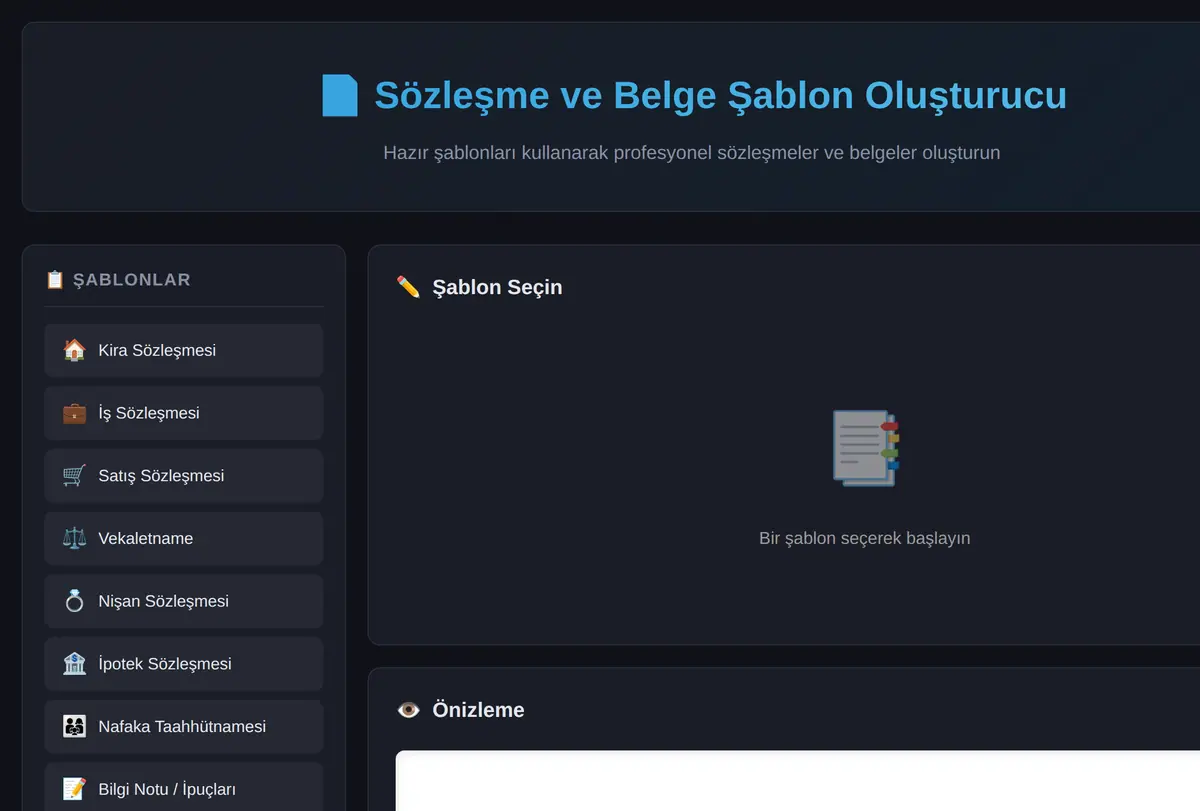This screenshot has width=1200, height=811.
Task: Click the Sözleşme ve Belge Şablon Oluşturucu title
Action: [720, 96]
